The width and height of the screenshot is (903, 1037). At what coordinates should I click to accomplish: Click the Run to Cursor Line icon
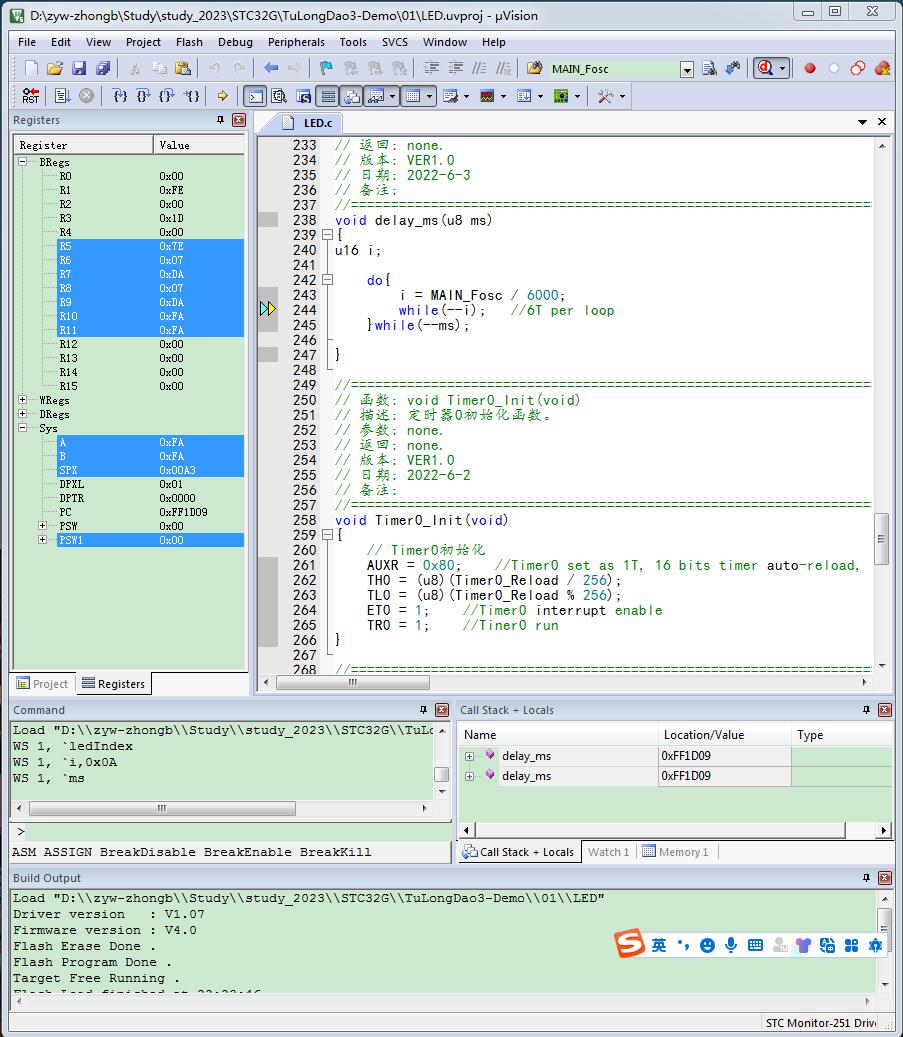pyautogui.click(x=191, y=96)
